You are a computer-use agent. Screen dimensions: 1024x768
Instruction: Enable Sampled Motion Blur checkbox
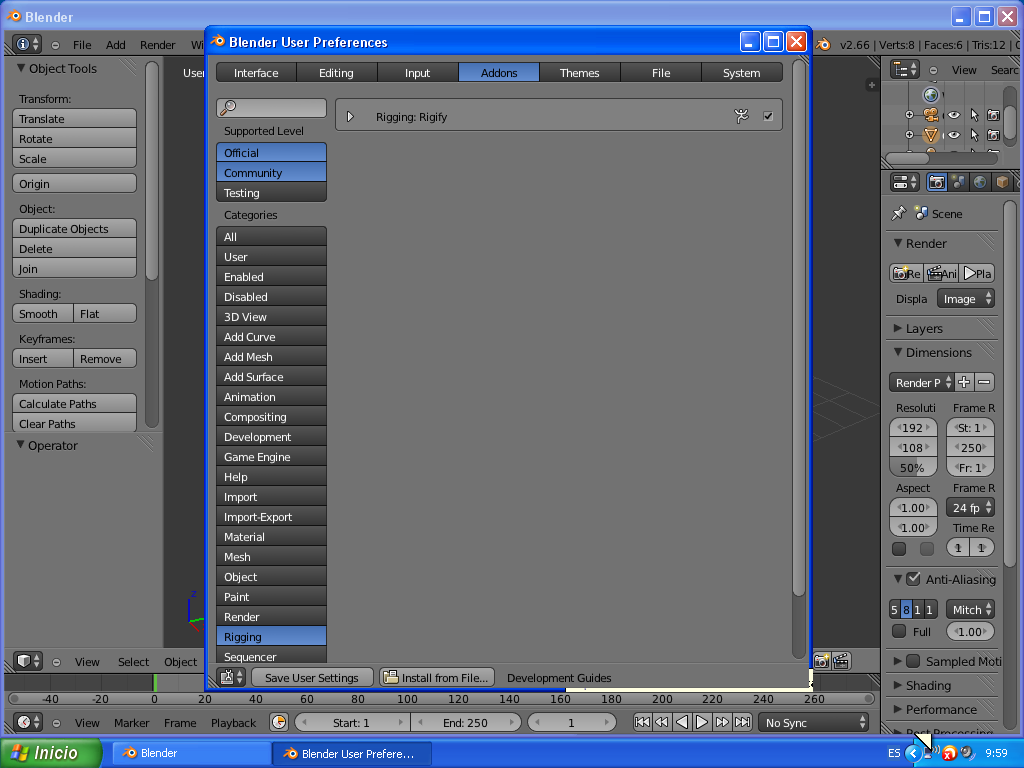(x=914, y=661)
